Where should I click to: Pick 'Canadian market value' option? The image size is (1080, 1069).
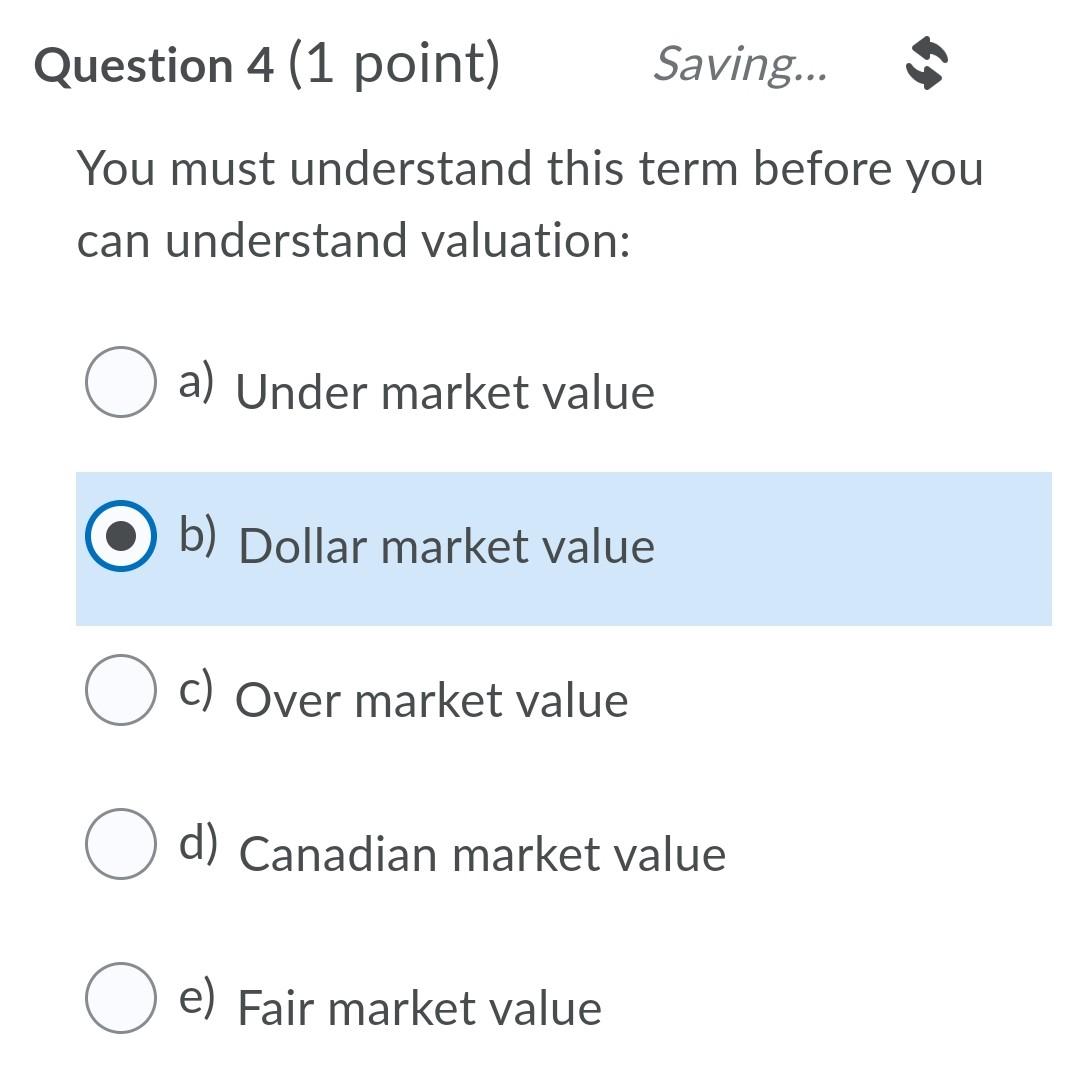pos(120,845)
